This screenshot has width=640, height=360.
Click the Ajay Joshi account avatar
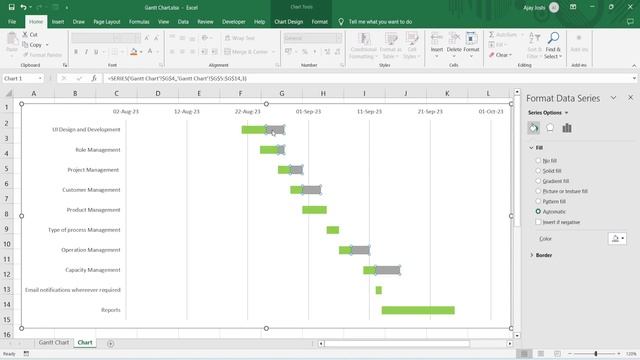point(554,7)
